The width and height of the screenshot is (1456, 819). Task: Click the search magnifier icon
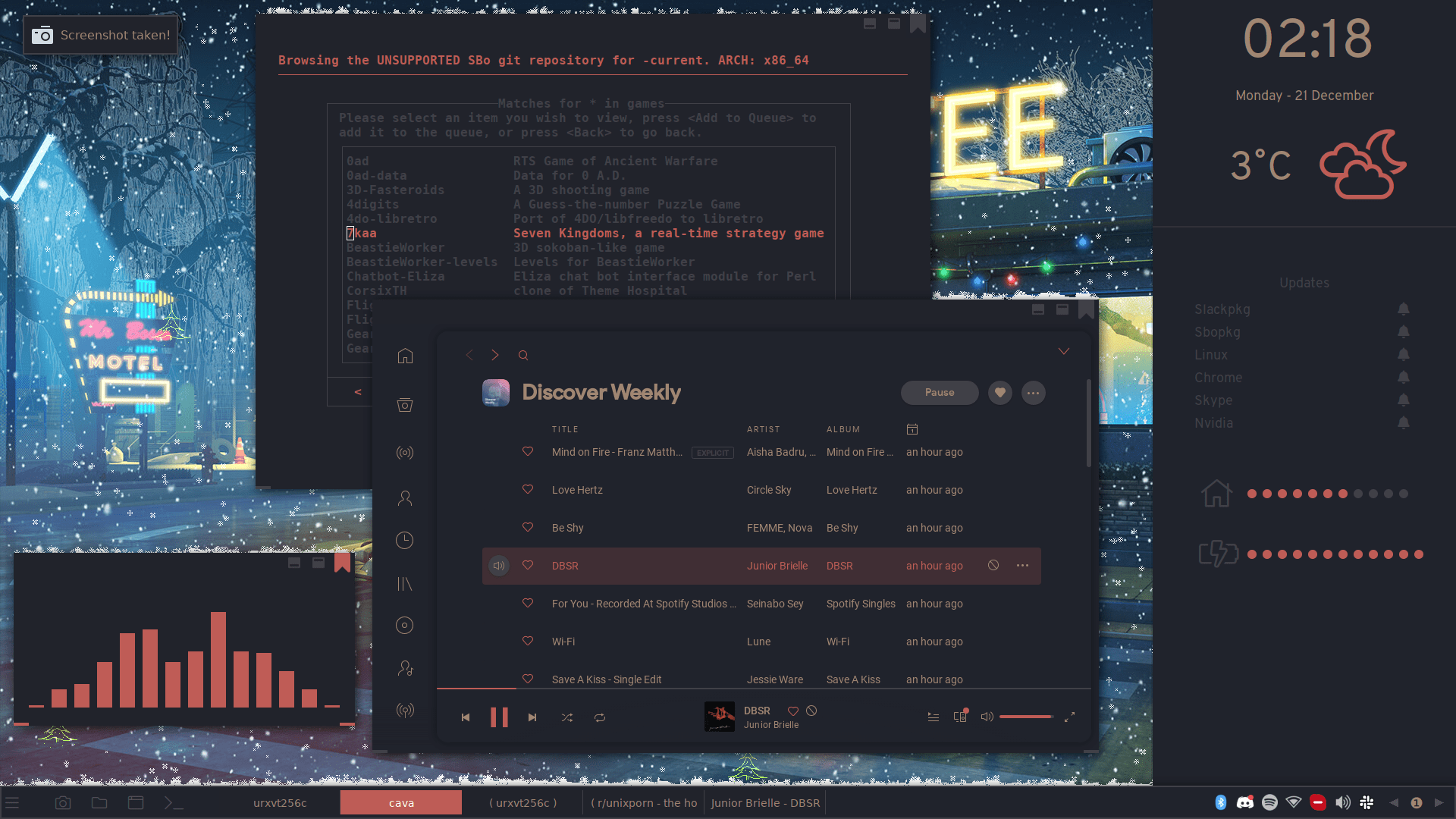point(523,355)
